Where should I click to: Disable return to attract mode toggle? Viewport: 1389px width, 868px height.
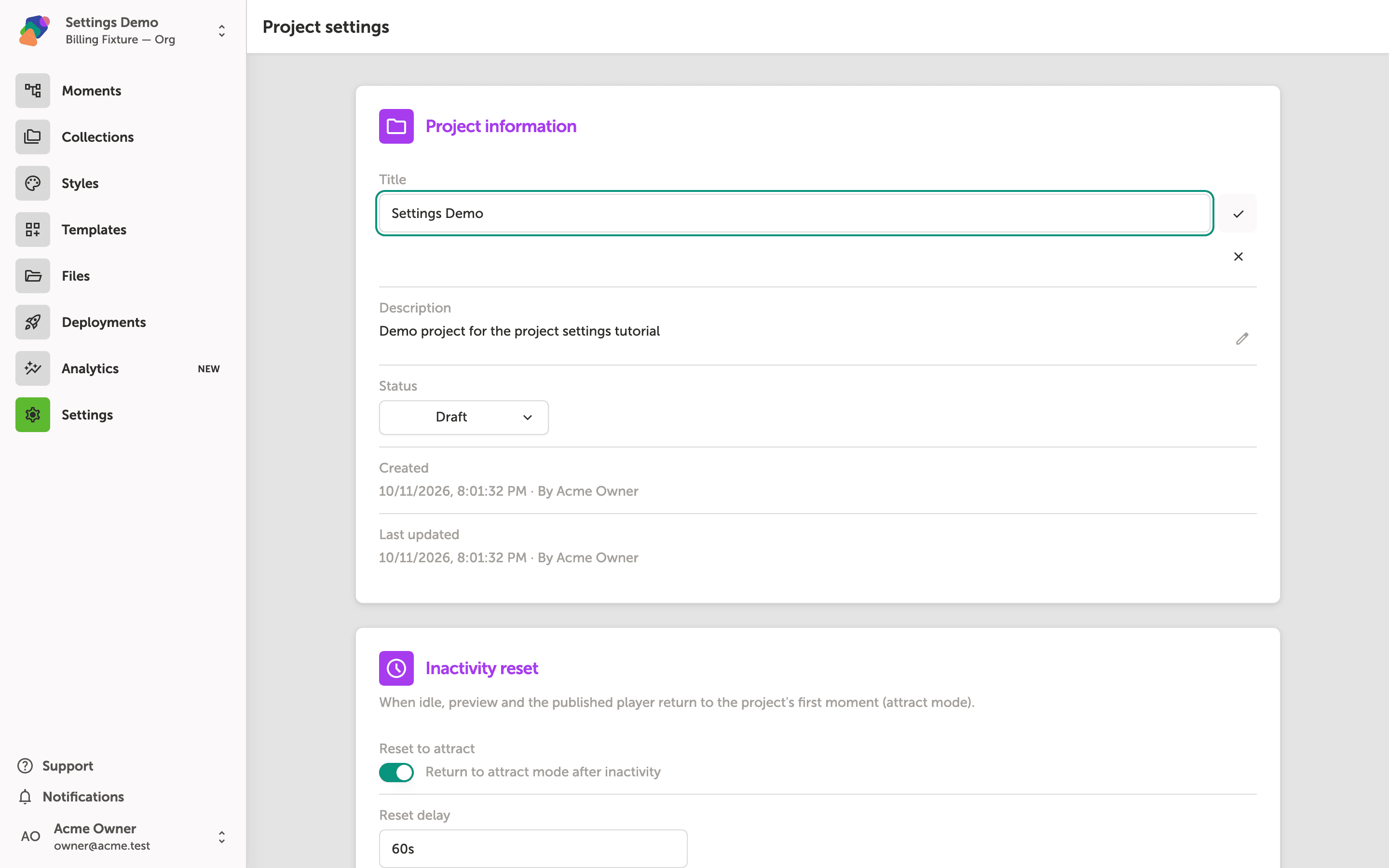(396, 772)
